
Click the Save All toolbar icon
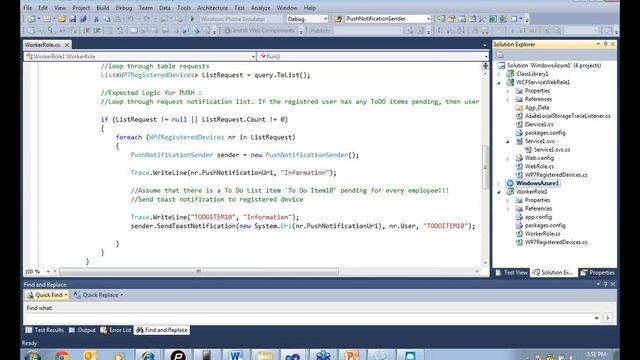coord(83,19)
